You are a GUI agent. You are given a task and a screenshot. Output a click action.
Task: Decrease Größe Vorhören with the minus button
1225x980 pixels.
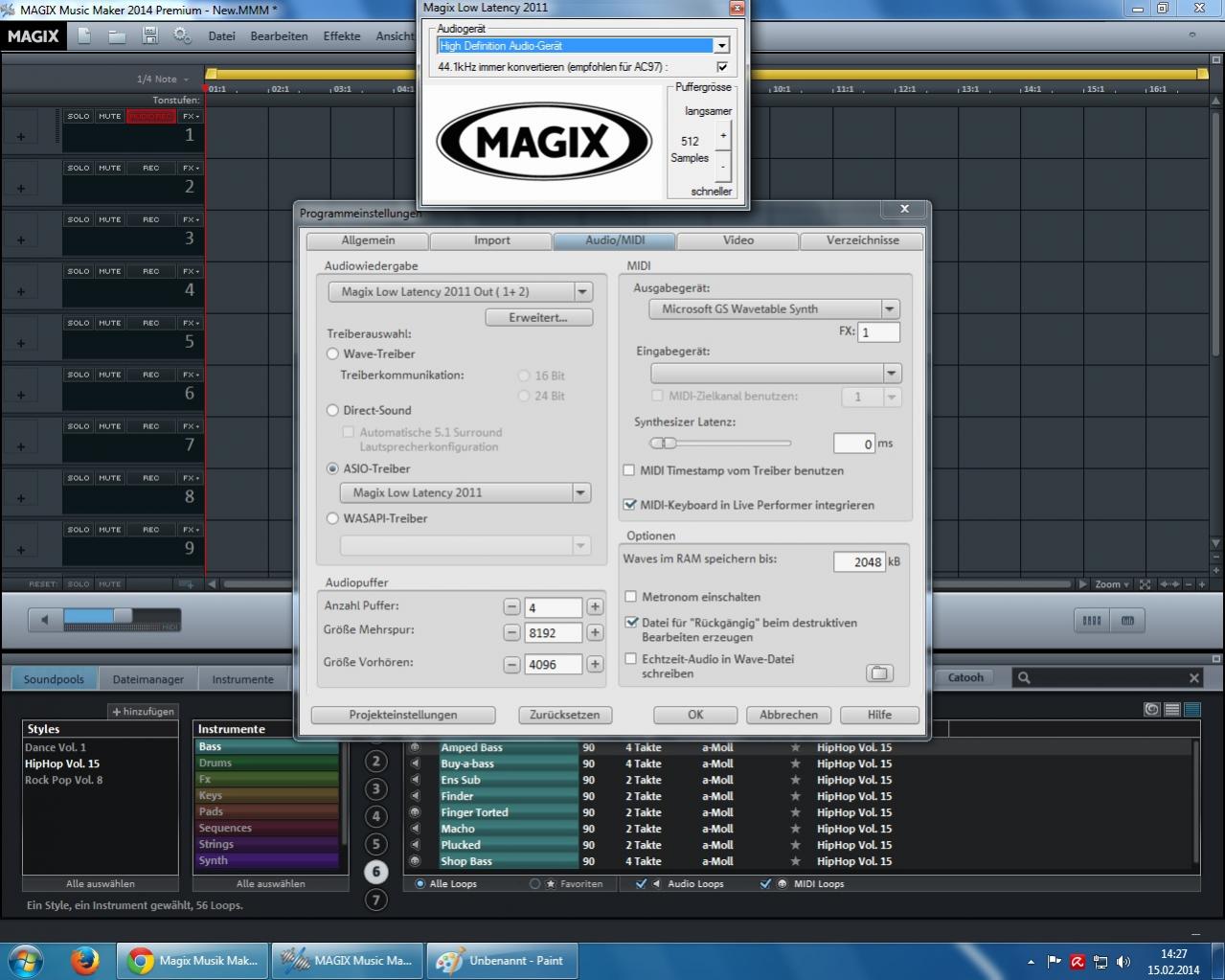pyautogui.click(x=511, y=664)
